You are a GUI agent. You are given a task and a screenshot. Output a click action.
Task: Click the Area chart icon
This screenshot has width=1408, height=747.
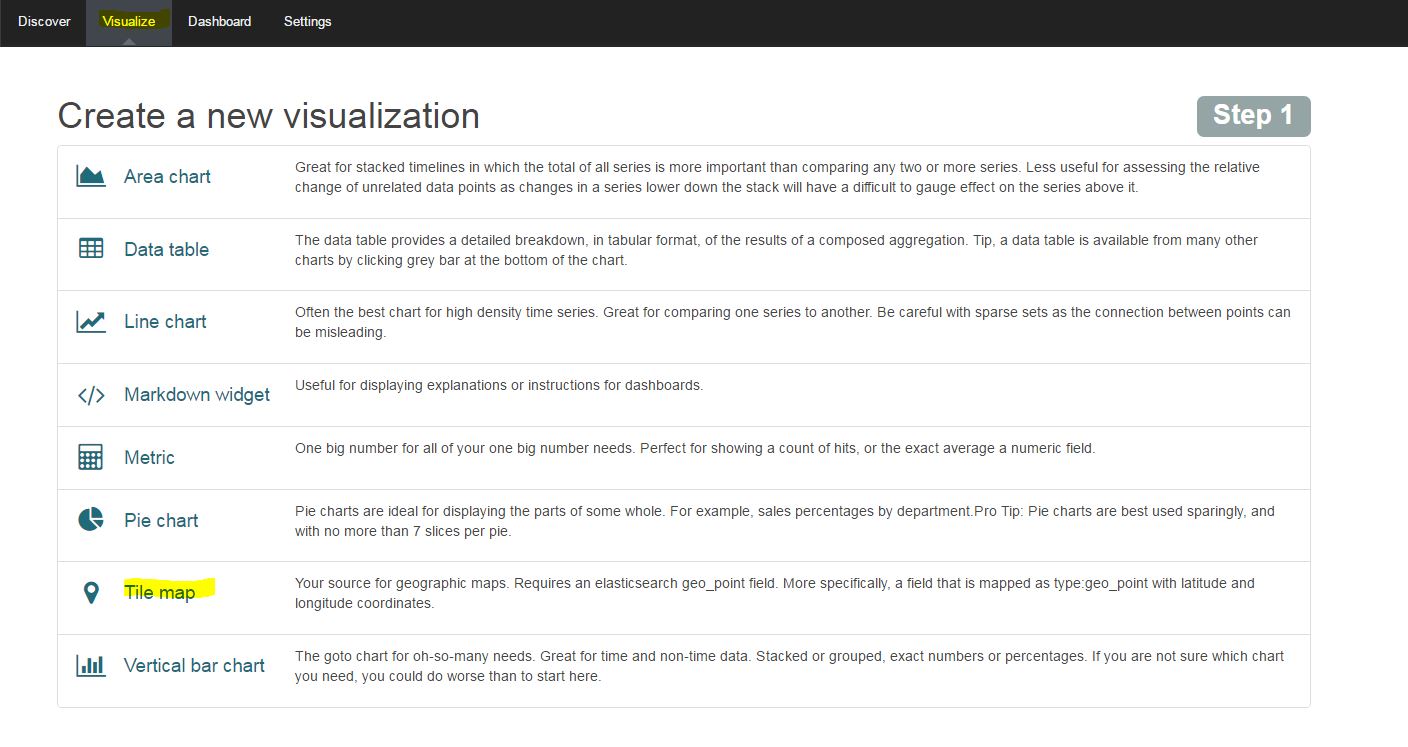(x=91, y=177)
